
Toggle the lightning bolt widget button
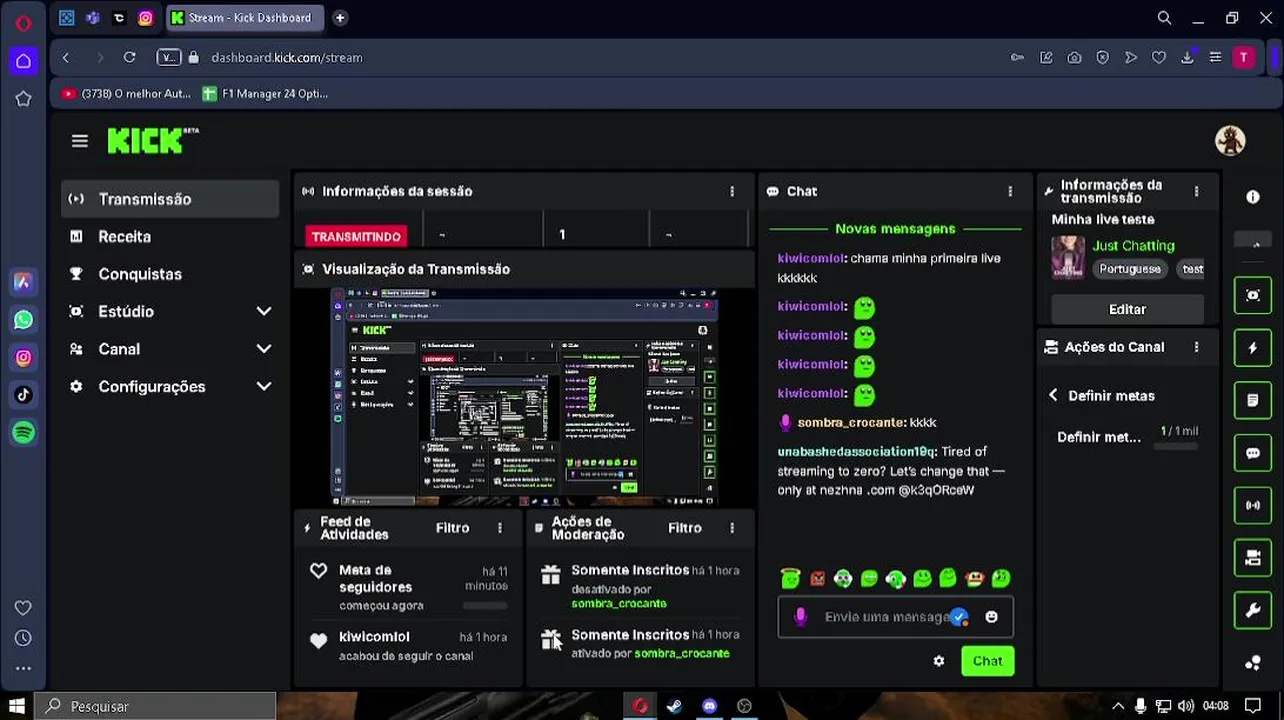pos(1253,348)
